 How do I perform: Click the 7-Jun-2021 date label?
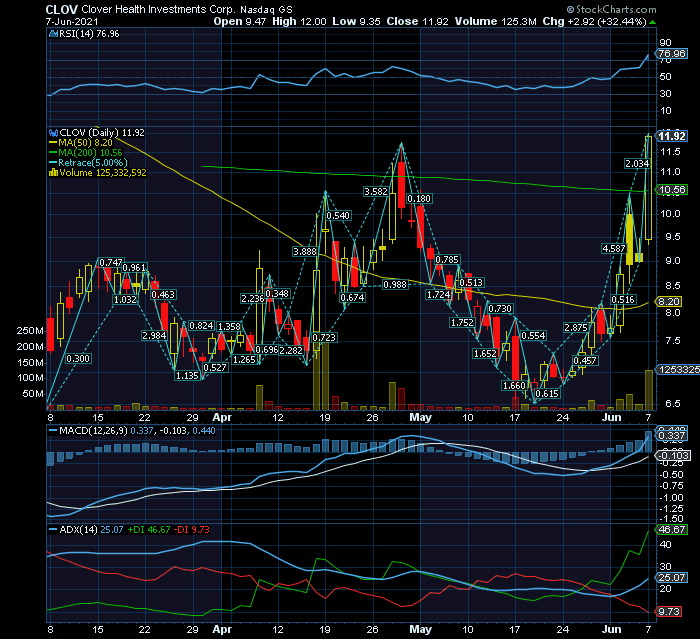tap(72, 21)
